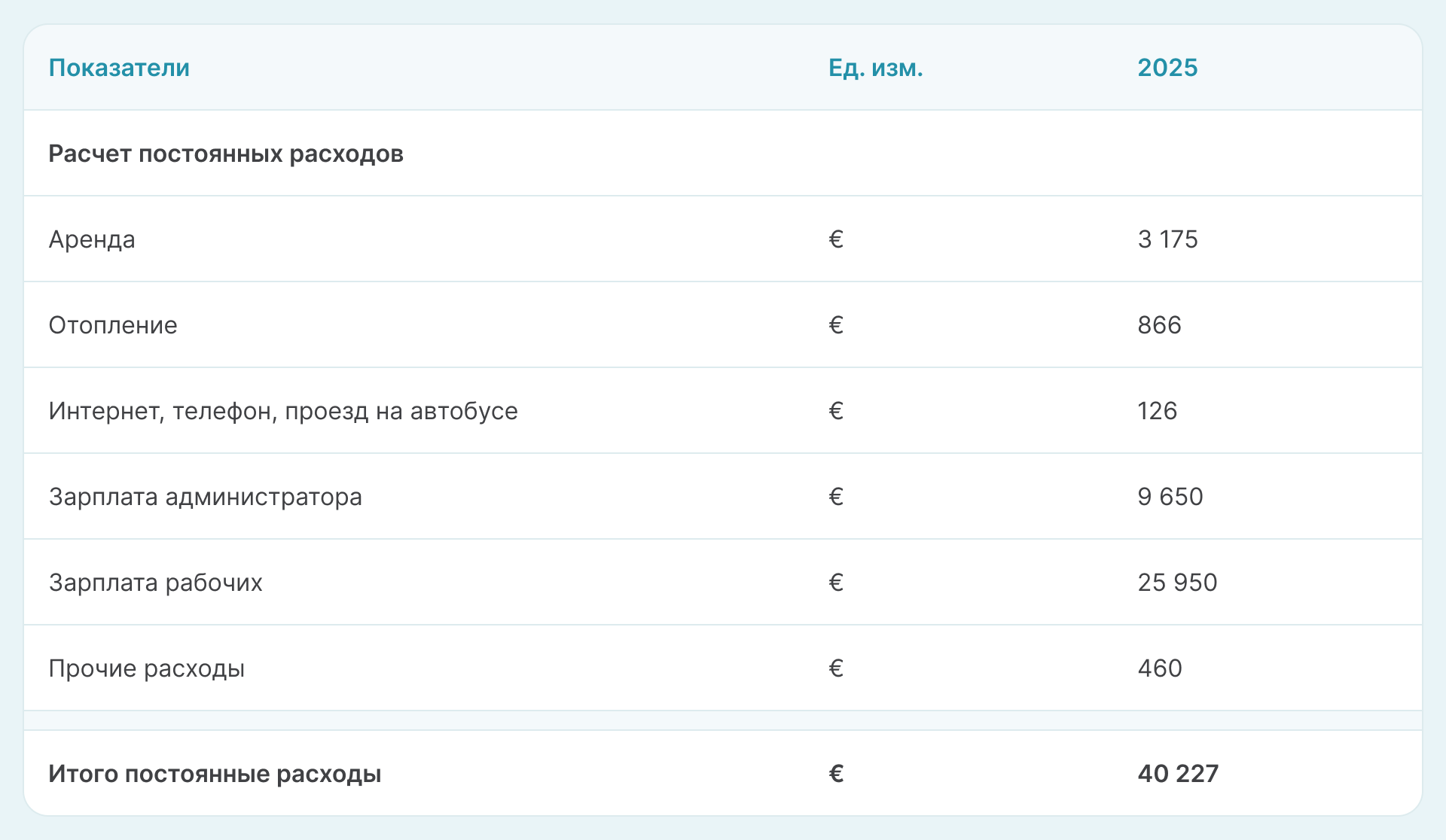
Task: Click the 2025 column header
Action: [x=1167, y=68]
